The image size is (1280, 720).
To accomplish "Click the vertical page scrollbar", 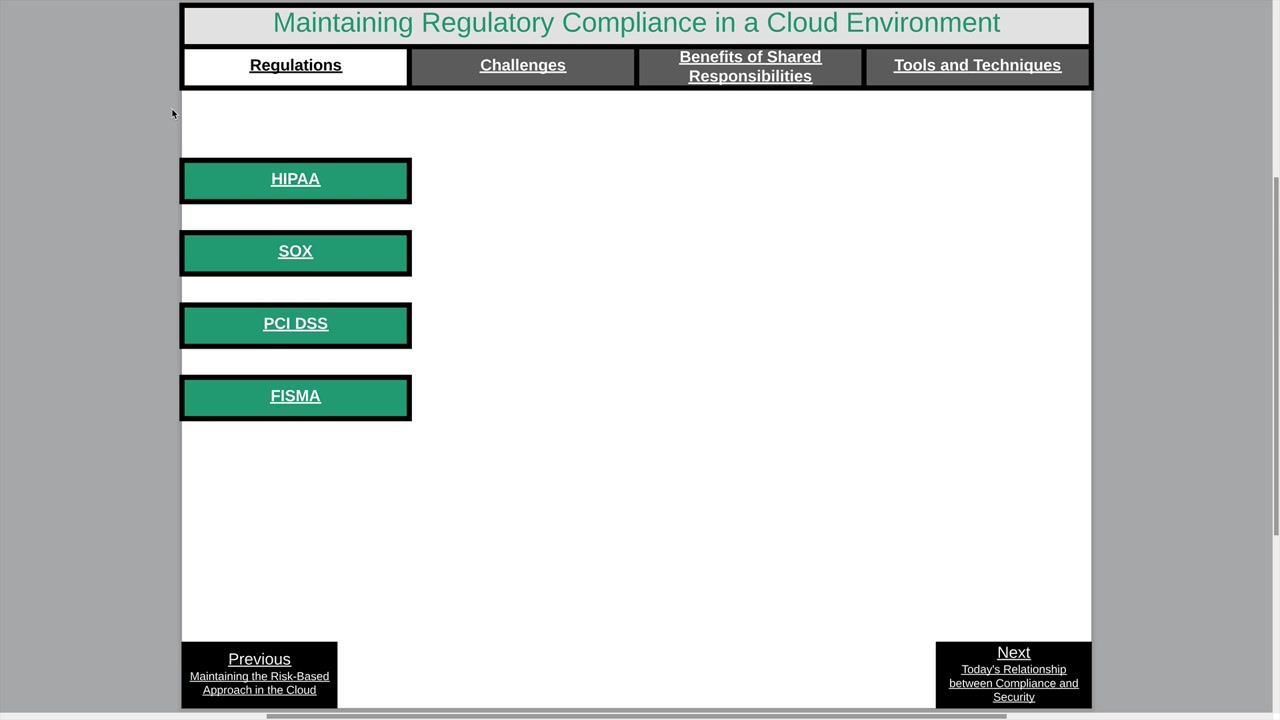I will [1275, 355].
